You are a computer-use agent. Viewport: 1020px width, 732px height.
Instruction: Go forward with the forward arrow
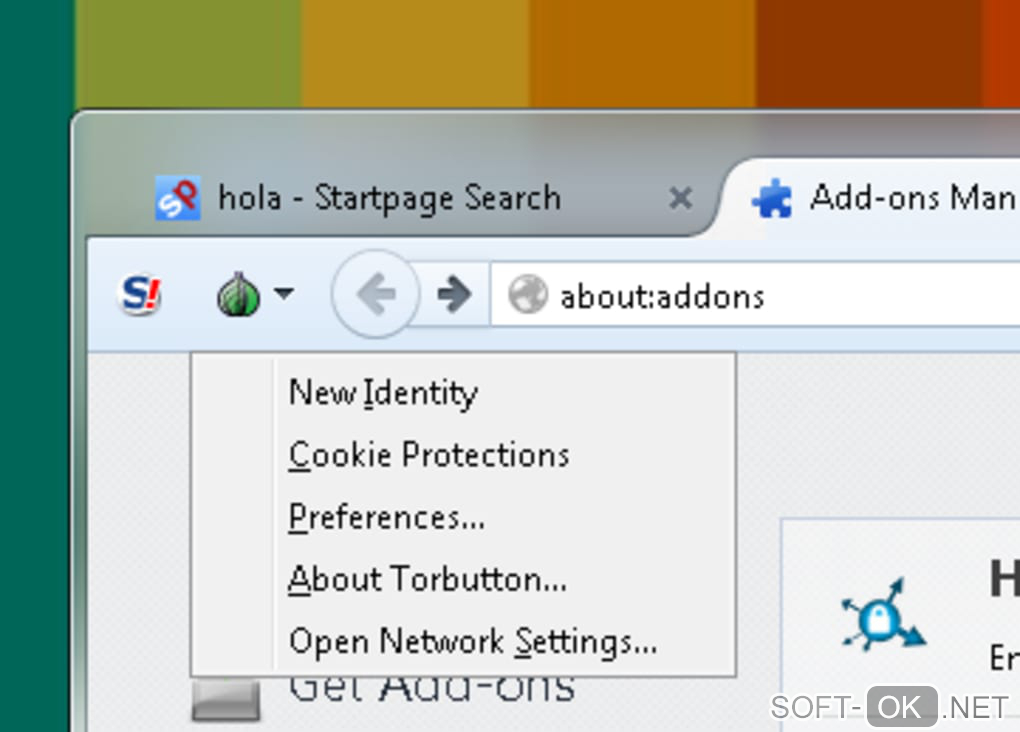(x=454, y=294)
